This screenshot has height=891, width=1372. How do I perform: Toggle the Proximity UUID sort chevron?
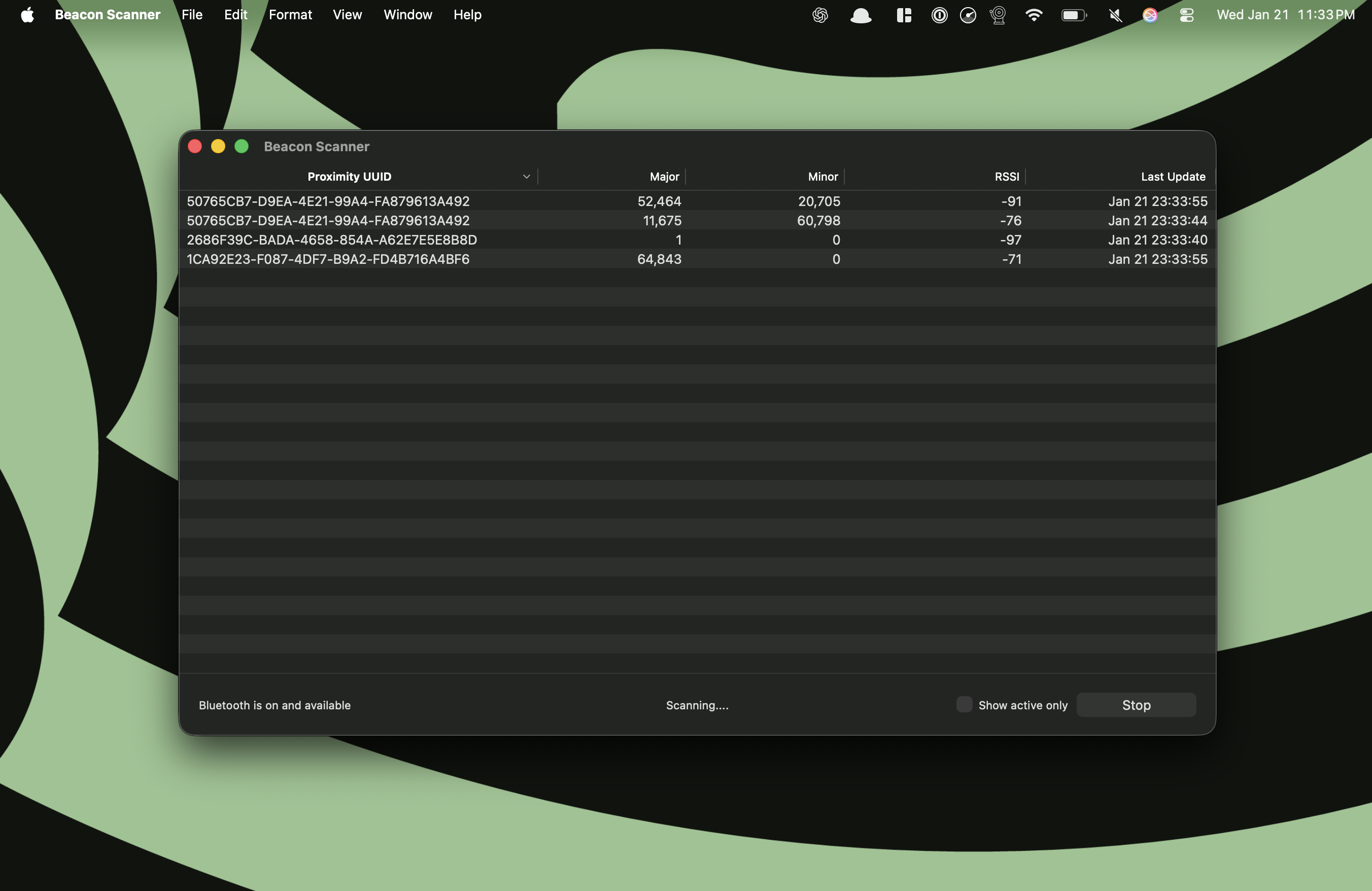click(x=526, y=177)
